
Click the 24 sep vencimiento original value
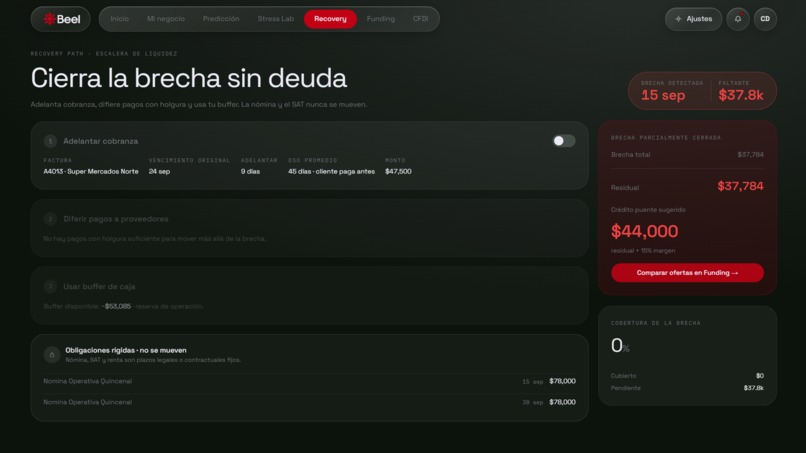[x=159, y=172]
